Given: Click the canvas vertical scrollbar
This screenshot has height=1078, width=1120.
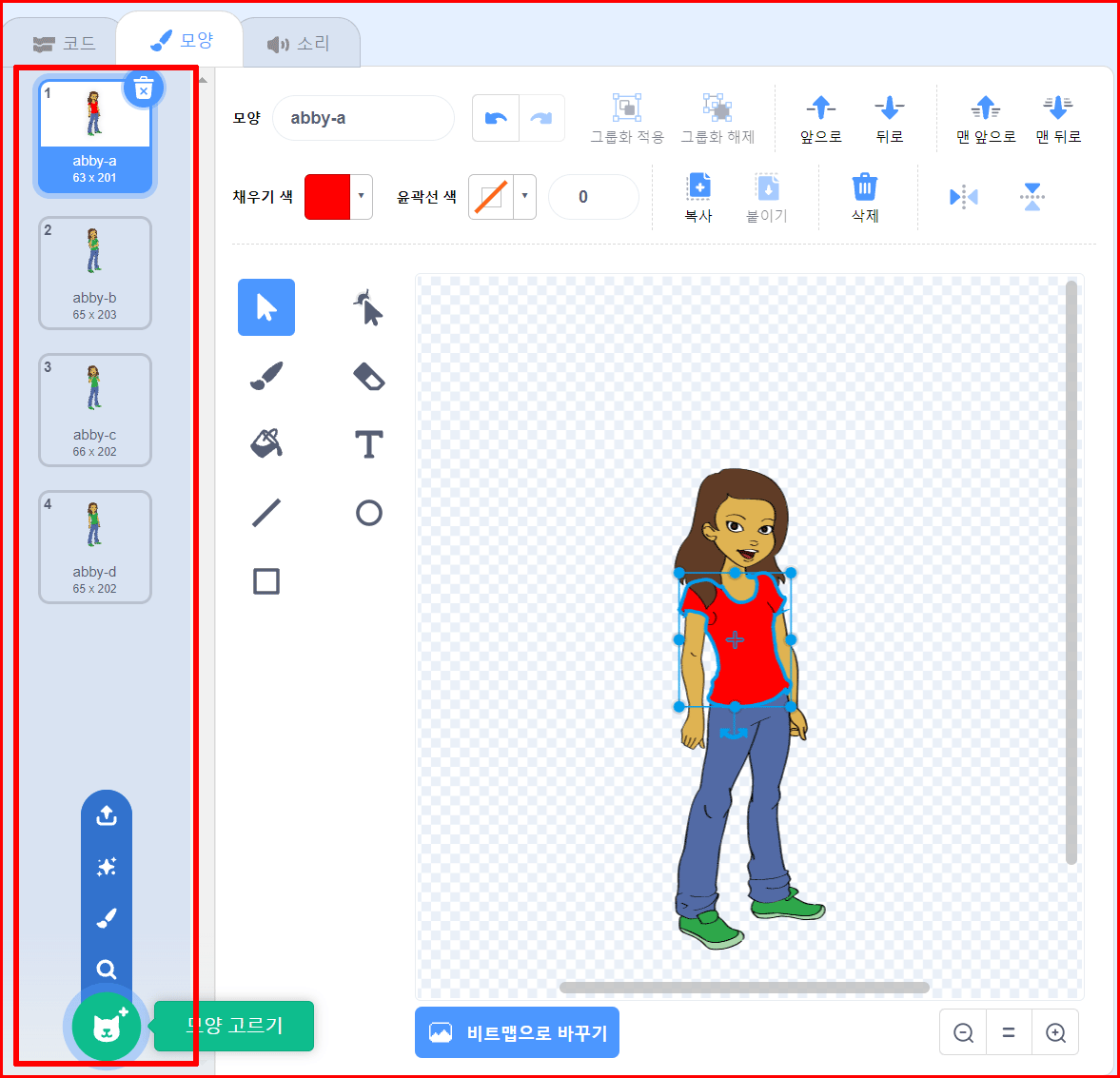Looking at the screenshot, I should (1071, 572).
